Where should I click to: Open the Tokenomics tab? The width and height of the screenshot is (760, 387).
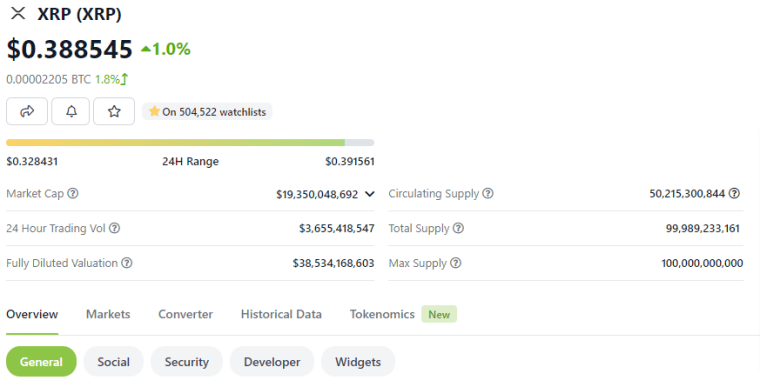pyautogui.click(x=382, y=314)
